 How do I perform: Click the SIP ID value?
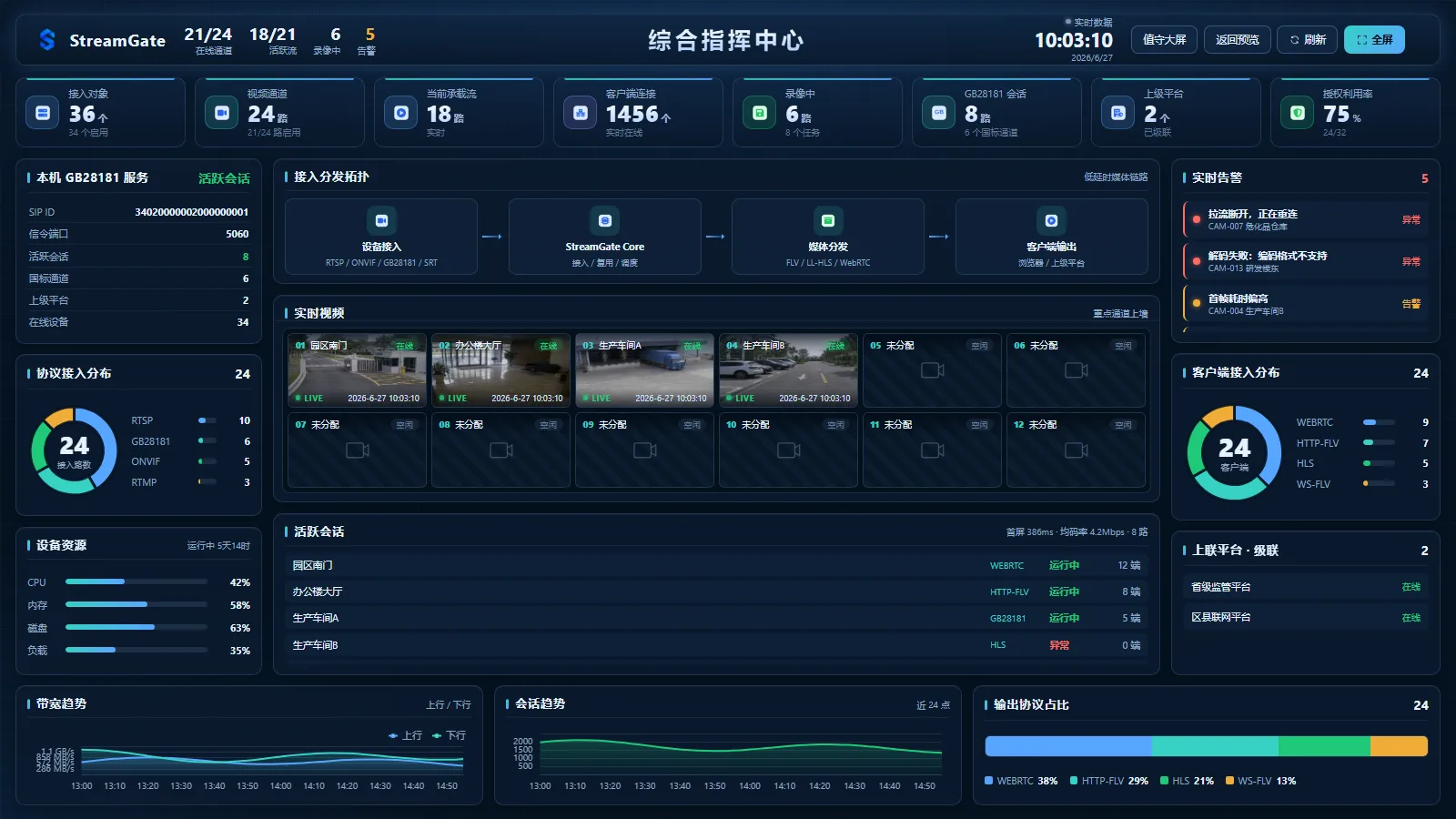(x=191, y=212)
